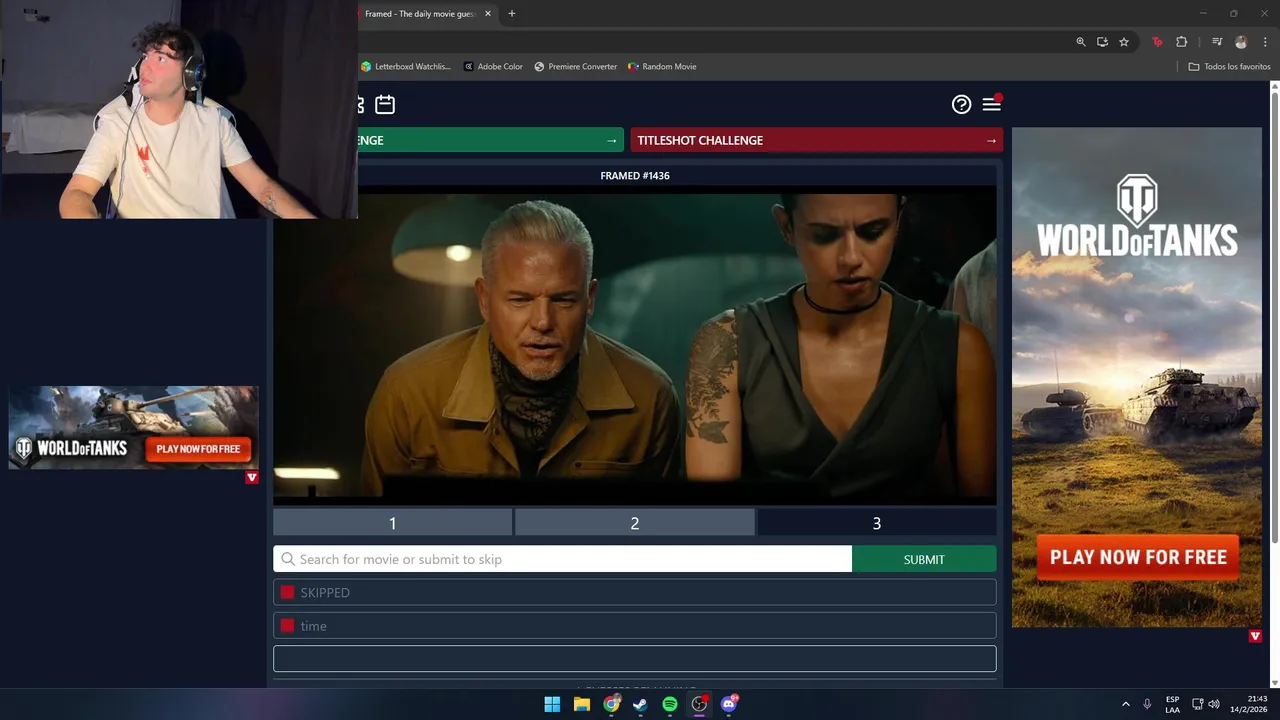The width and height of the screenshot is (1280, 720).
Task: Click Play Now For Free on large ad
Action: point(1138,557)
